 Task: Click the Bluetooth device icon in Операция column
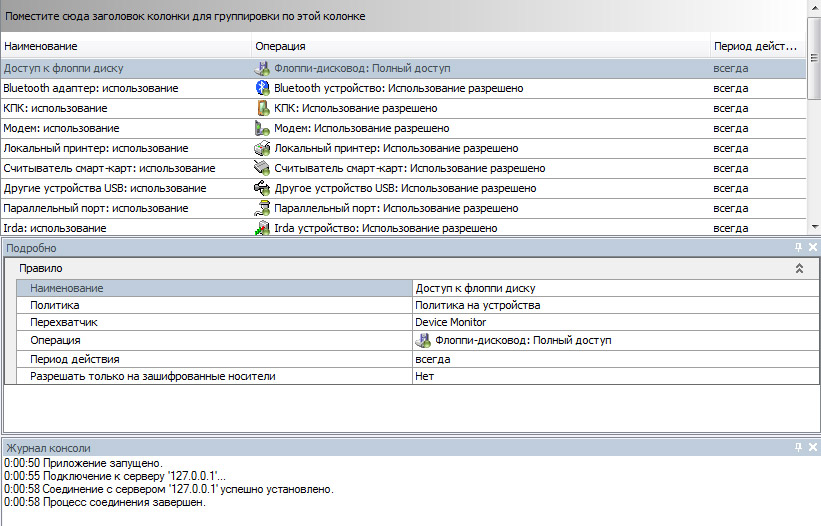click(x=263, y=88)
